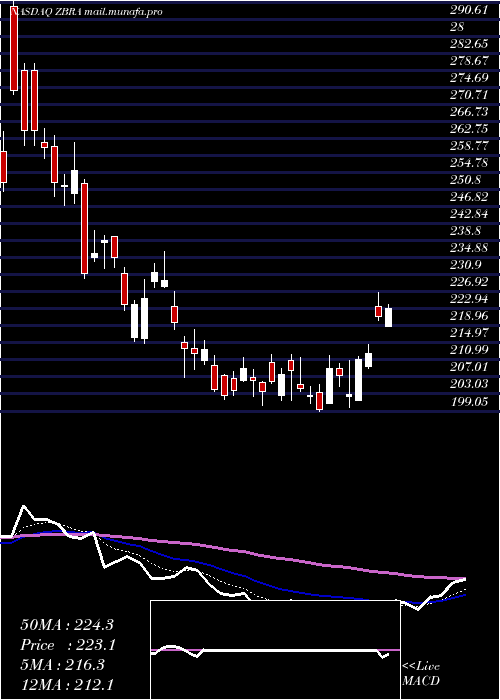The image size is (500, 700).
Task: Click the 290.61 price axis label
Action: tap(468, 11)
